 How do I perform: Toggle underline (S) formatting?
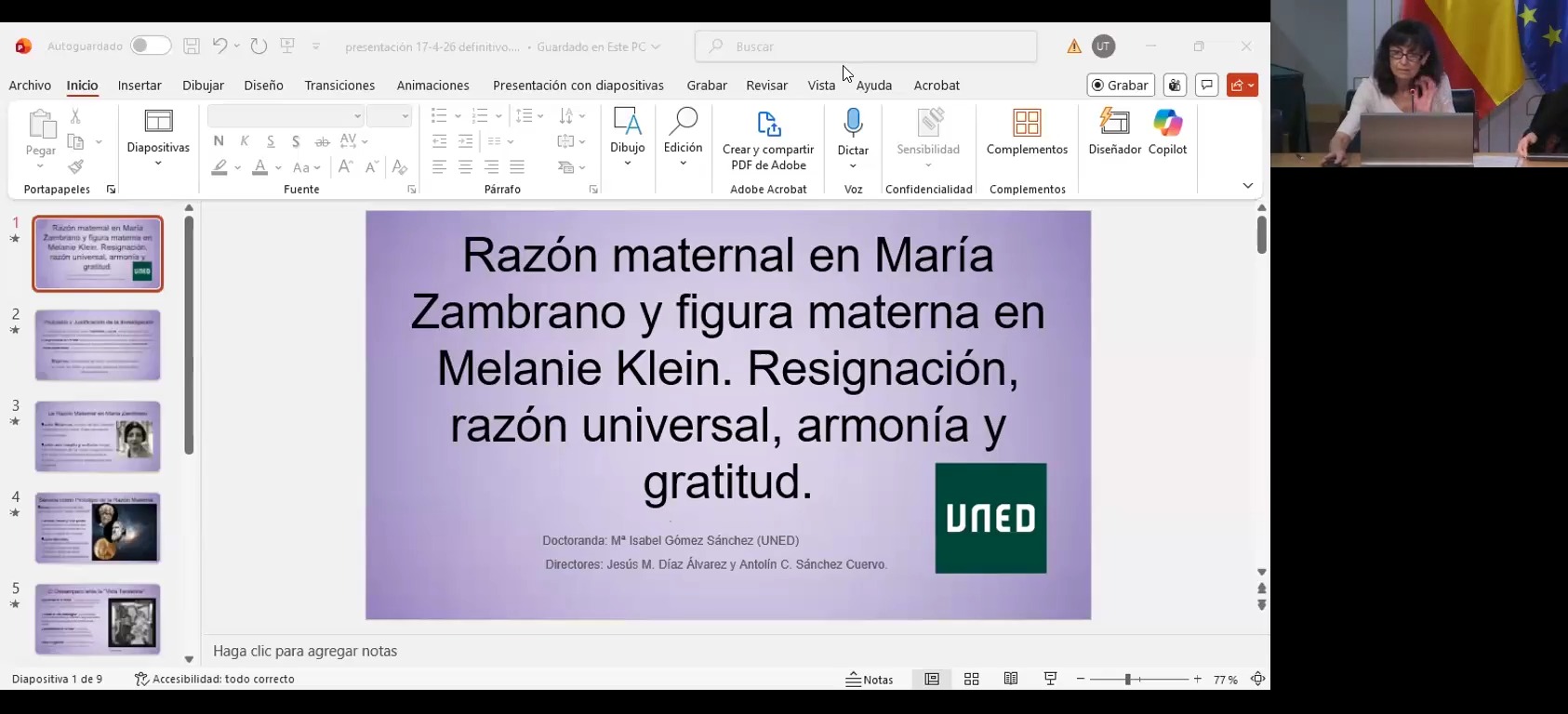[x=271, y=141]
